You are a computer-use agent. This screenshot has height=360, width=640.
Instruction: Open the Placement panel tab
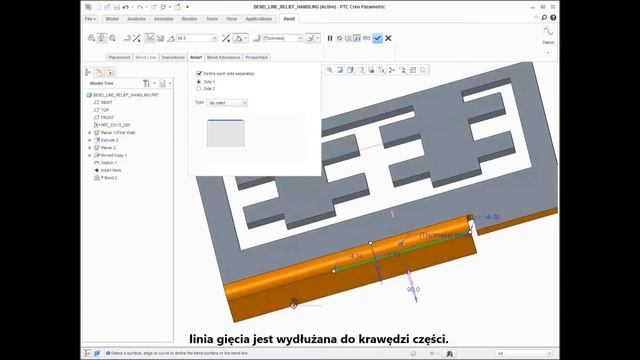click(119, 58)
